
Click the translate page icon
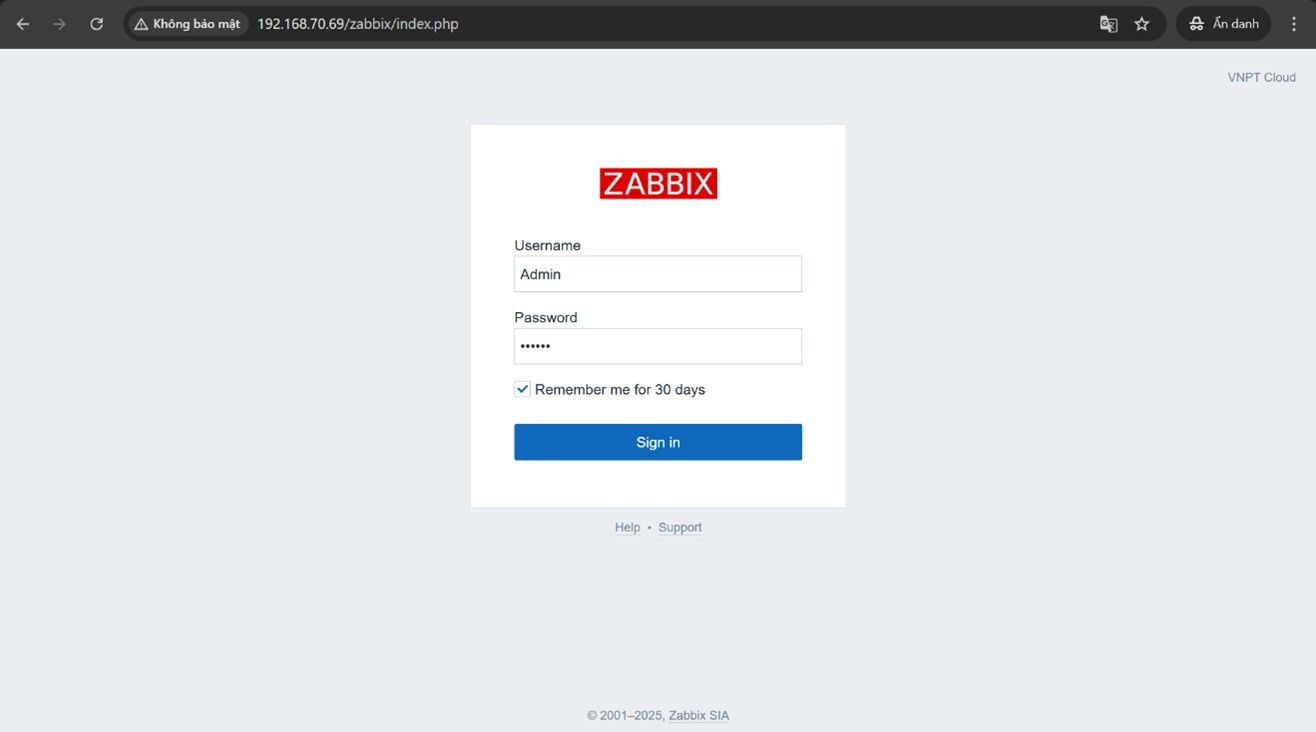click(1108, 24)
